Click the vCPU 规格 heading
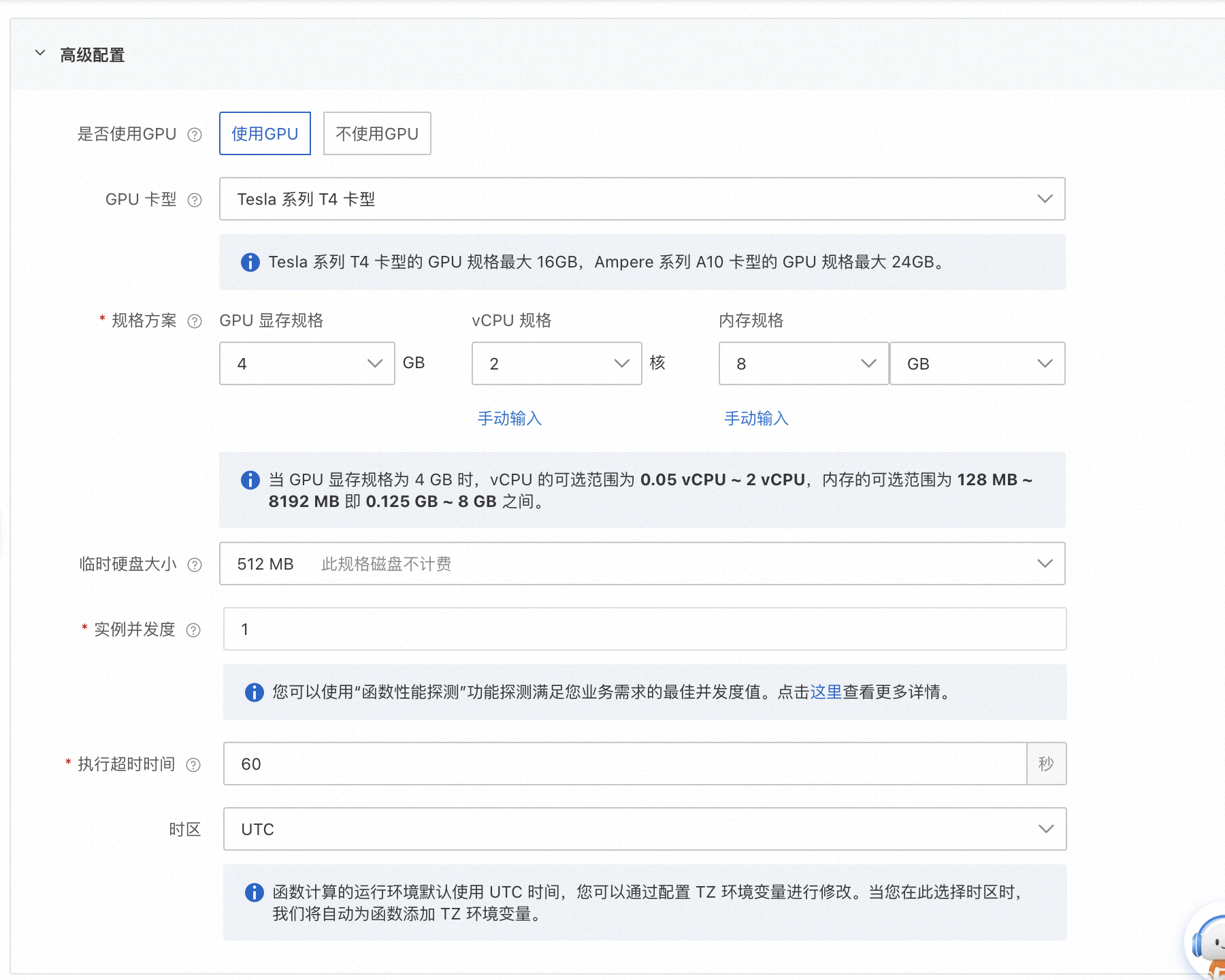 pos(512,321)
